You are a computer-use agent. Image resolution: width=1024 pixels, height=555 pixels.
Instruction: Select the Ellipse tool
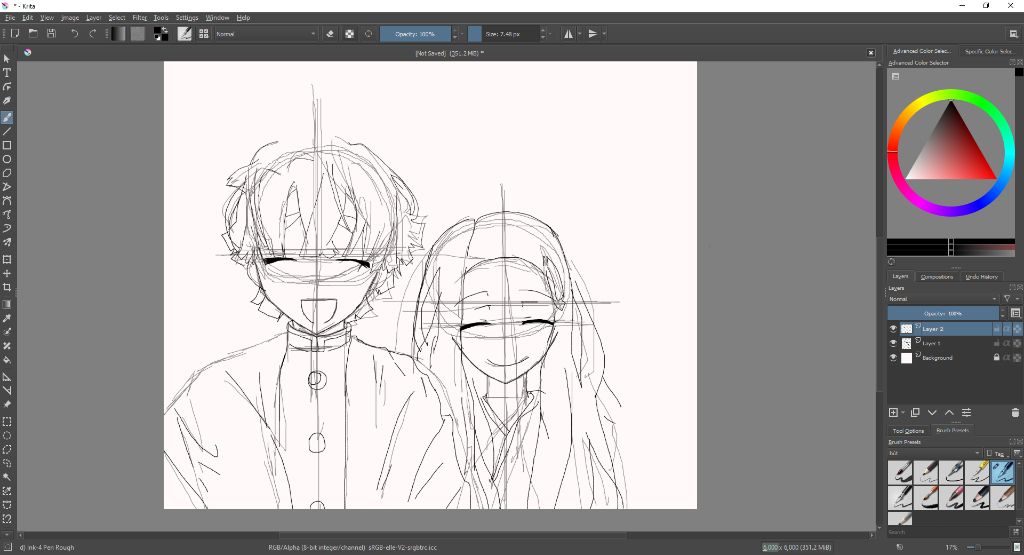pos(7,159)
